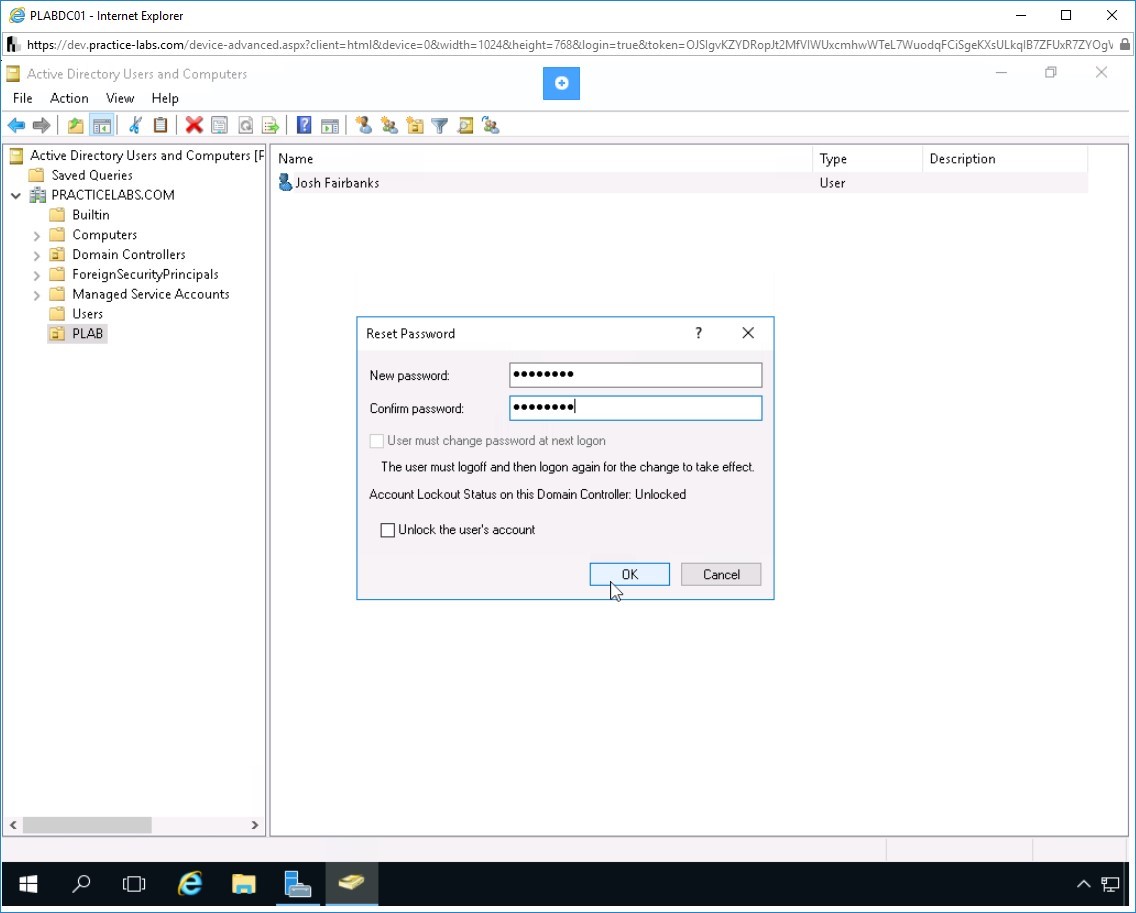The image size is (1136, 913).
Task: Check Unlock the user's account
Action: pos(388,530)
